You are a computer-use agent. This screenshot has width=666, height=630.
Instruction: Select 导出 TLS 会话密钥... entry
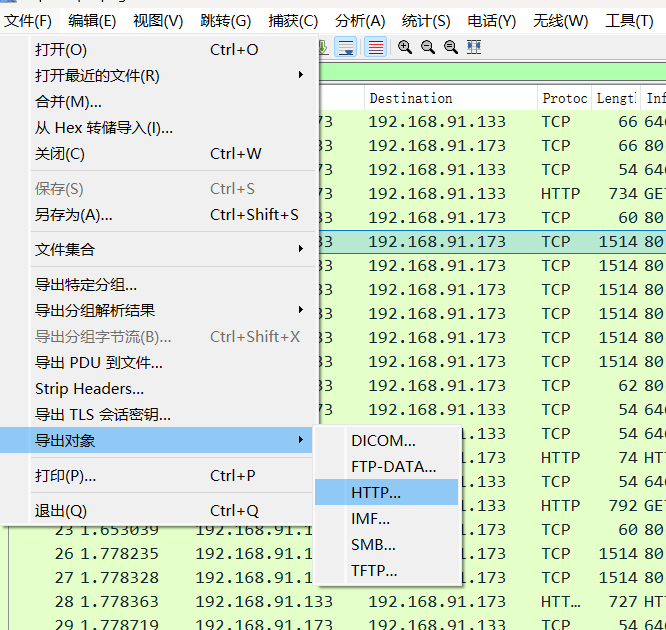[x=159, y=415]
